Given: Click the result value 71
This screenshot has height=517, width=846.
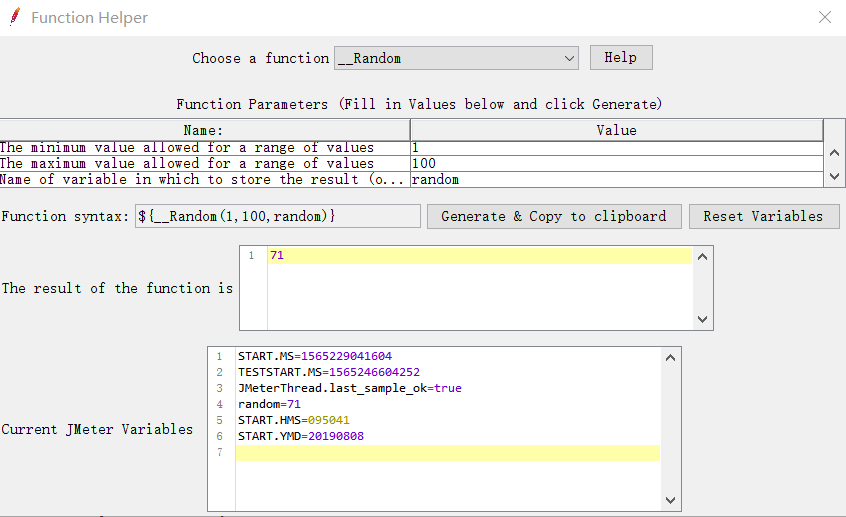Looking at the screenshot, I should pos(277,255).
